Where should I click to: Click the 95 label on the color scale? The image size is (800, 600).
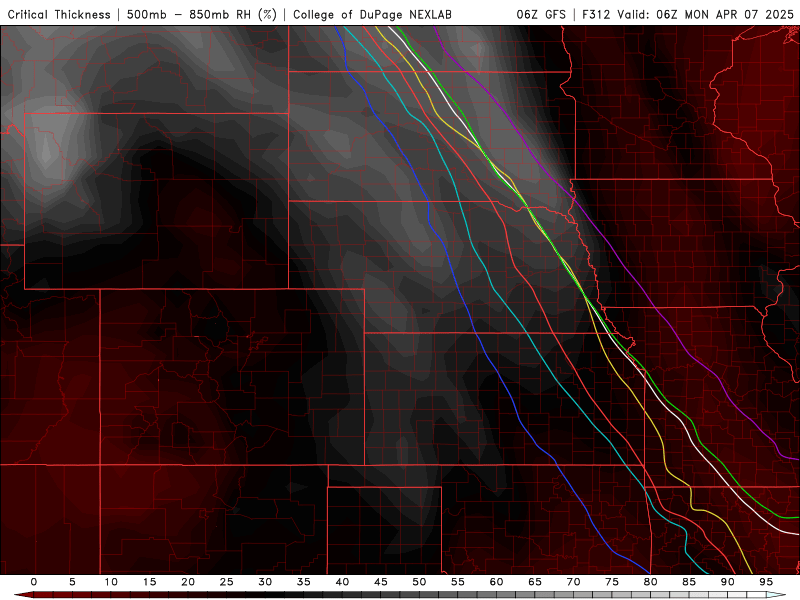point(766,582)
